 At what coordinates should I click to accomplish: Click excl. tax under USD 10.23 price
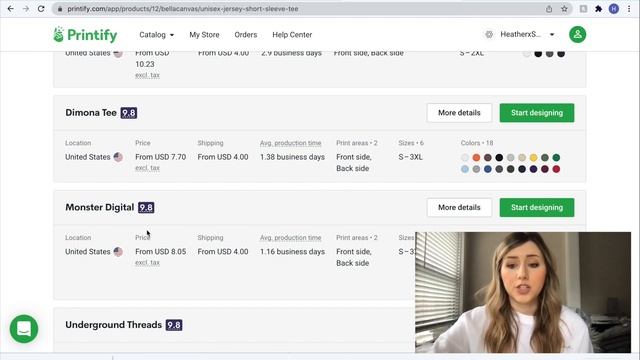pos(147,75)
